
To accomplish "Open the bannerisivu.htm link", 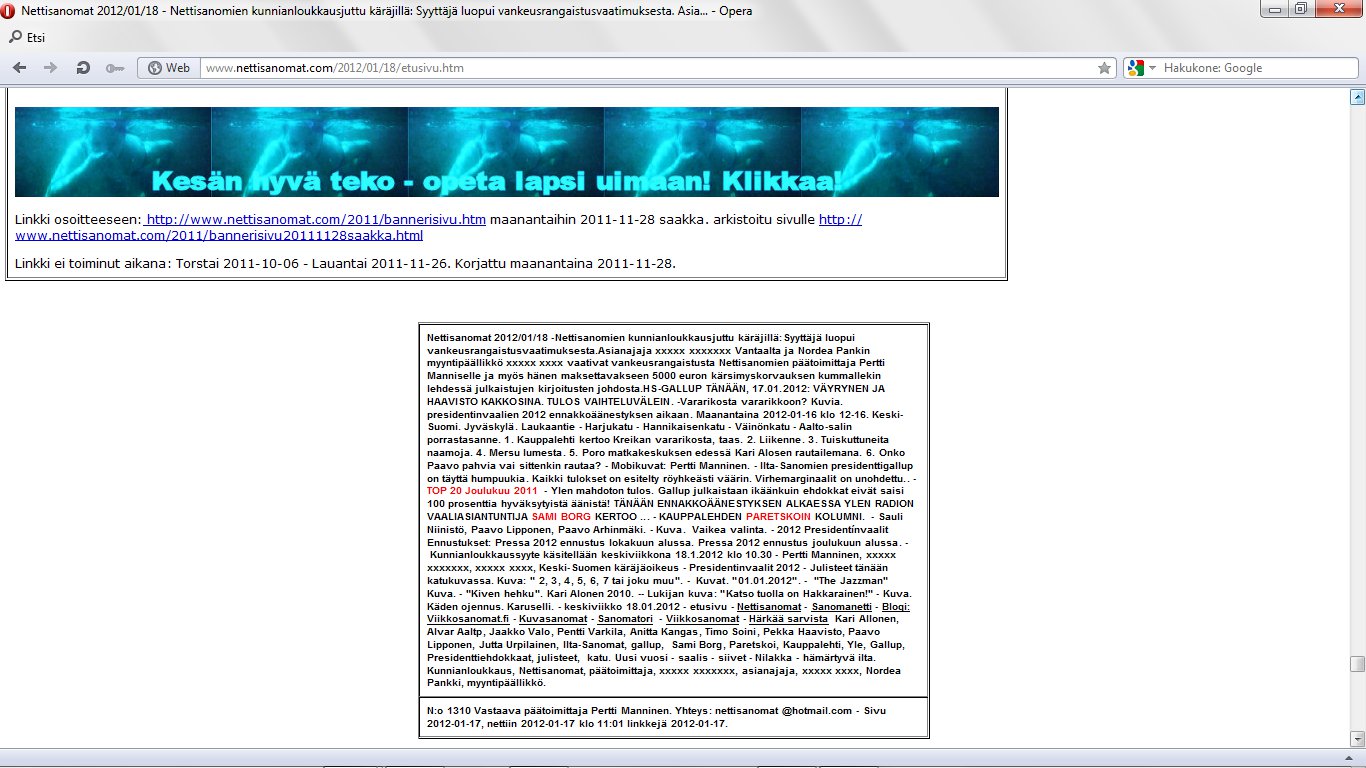I will (316, 219).
